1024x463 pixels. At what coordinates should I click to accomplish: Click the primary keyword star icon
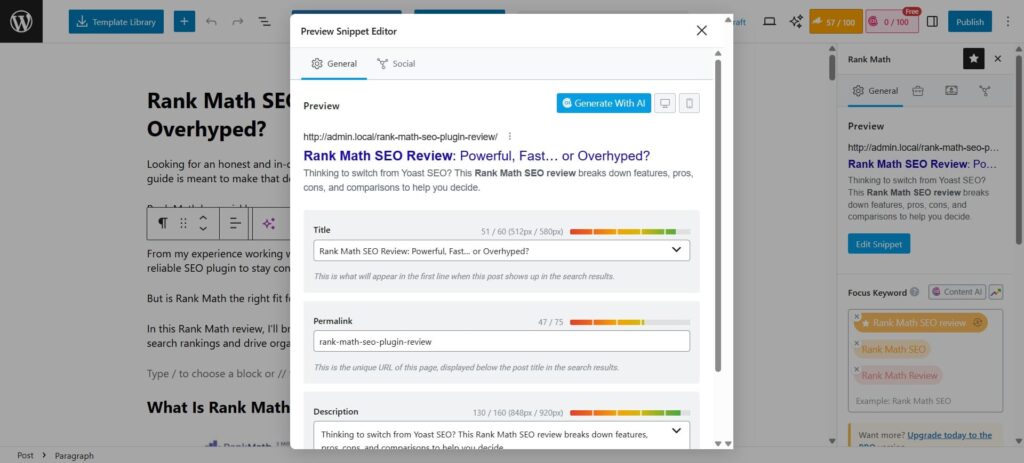865,323
